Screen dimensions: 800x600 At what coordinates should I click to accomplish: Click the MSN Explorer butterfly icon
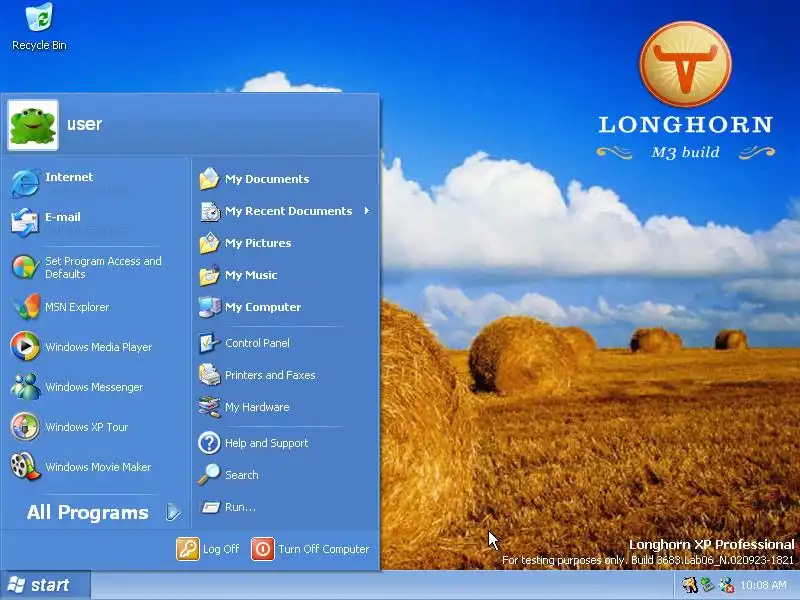[25, 307]
